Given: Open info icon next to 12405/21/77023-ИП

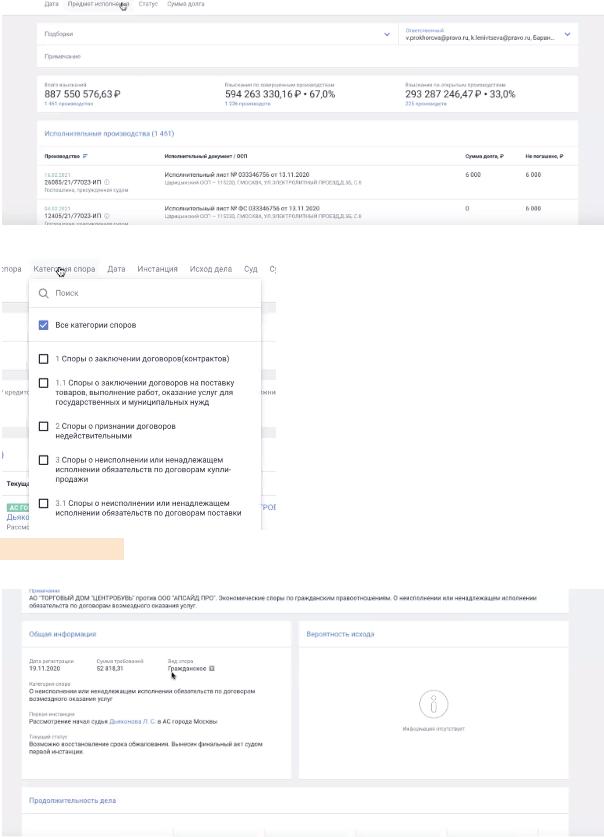Looking at the screenshot, I should [106, 216].
